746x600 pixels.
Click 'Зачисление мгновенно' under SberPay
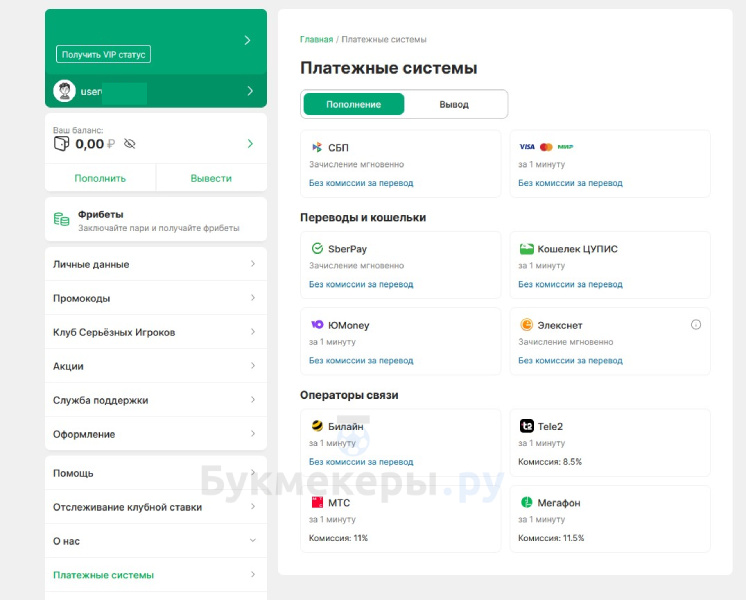(x=356, y=266)
